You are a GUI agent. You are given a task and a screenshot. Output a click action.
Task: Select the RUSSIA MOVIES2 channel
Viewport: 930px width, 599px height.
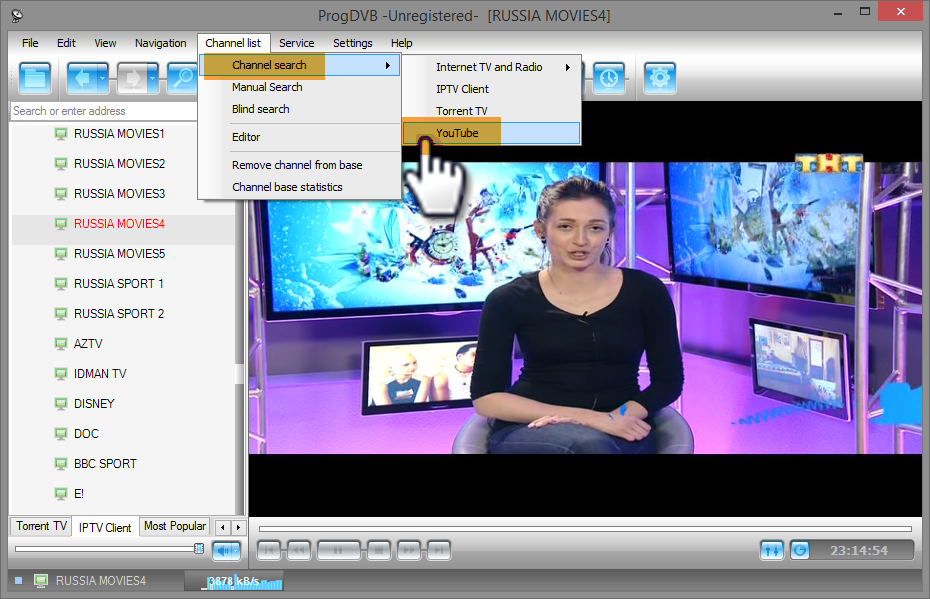(x=123, y=164)
